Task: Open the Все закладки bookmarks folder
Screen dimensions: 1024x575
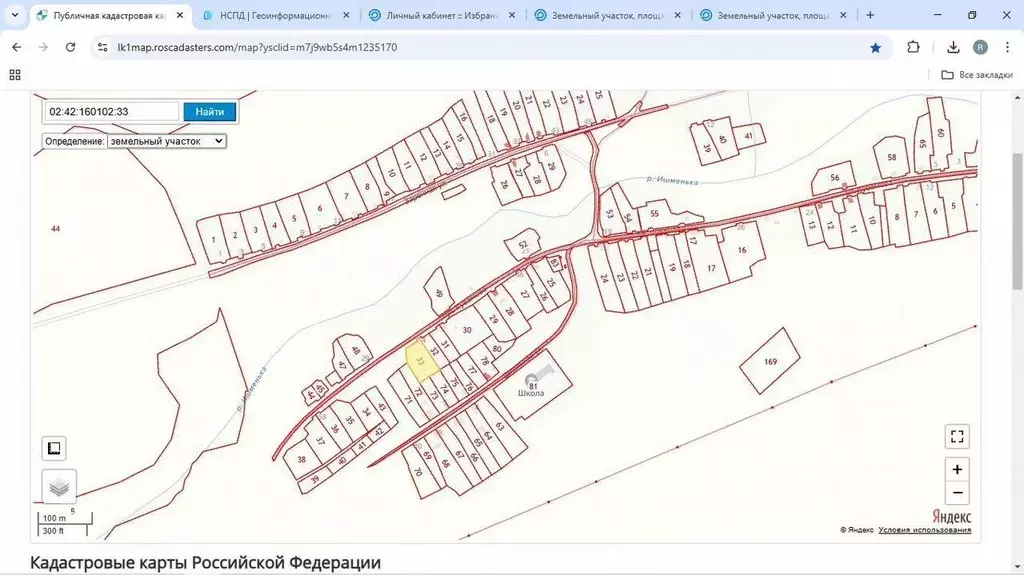Action: click(976, 75)
